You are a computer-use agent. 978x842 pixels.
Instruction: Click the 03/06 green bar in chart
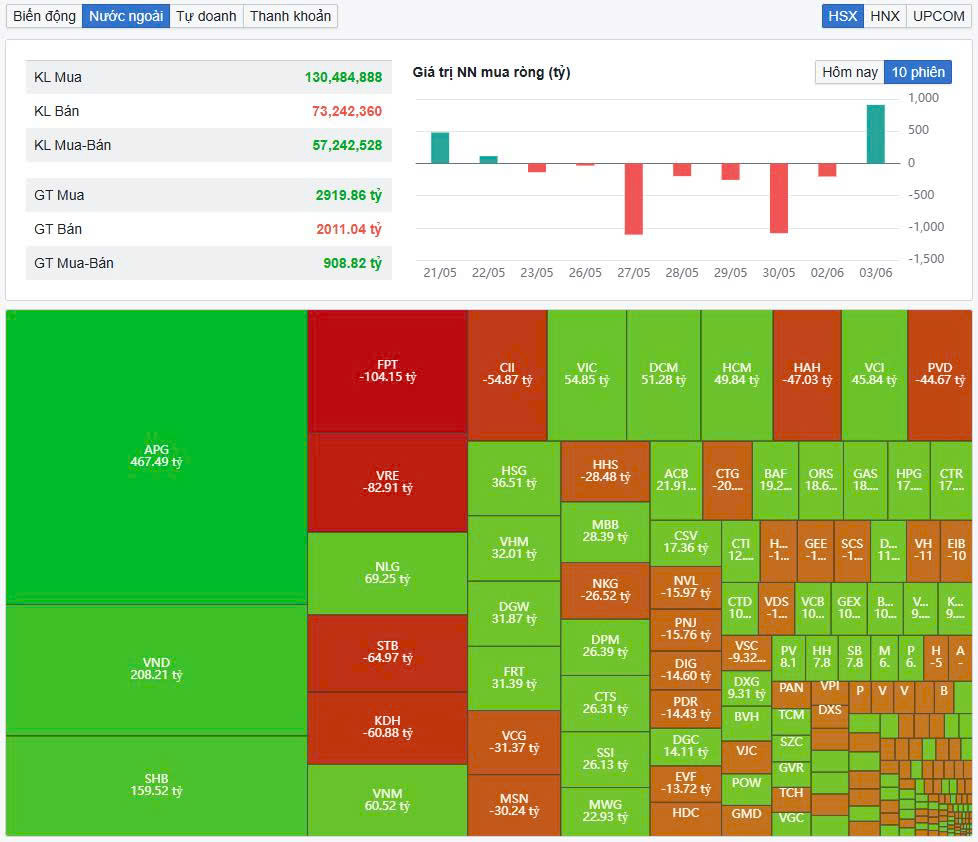(876, 134)
